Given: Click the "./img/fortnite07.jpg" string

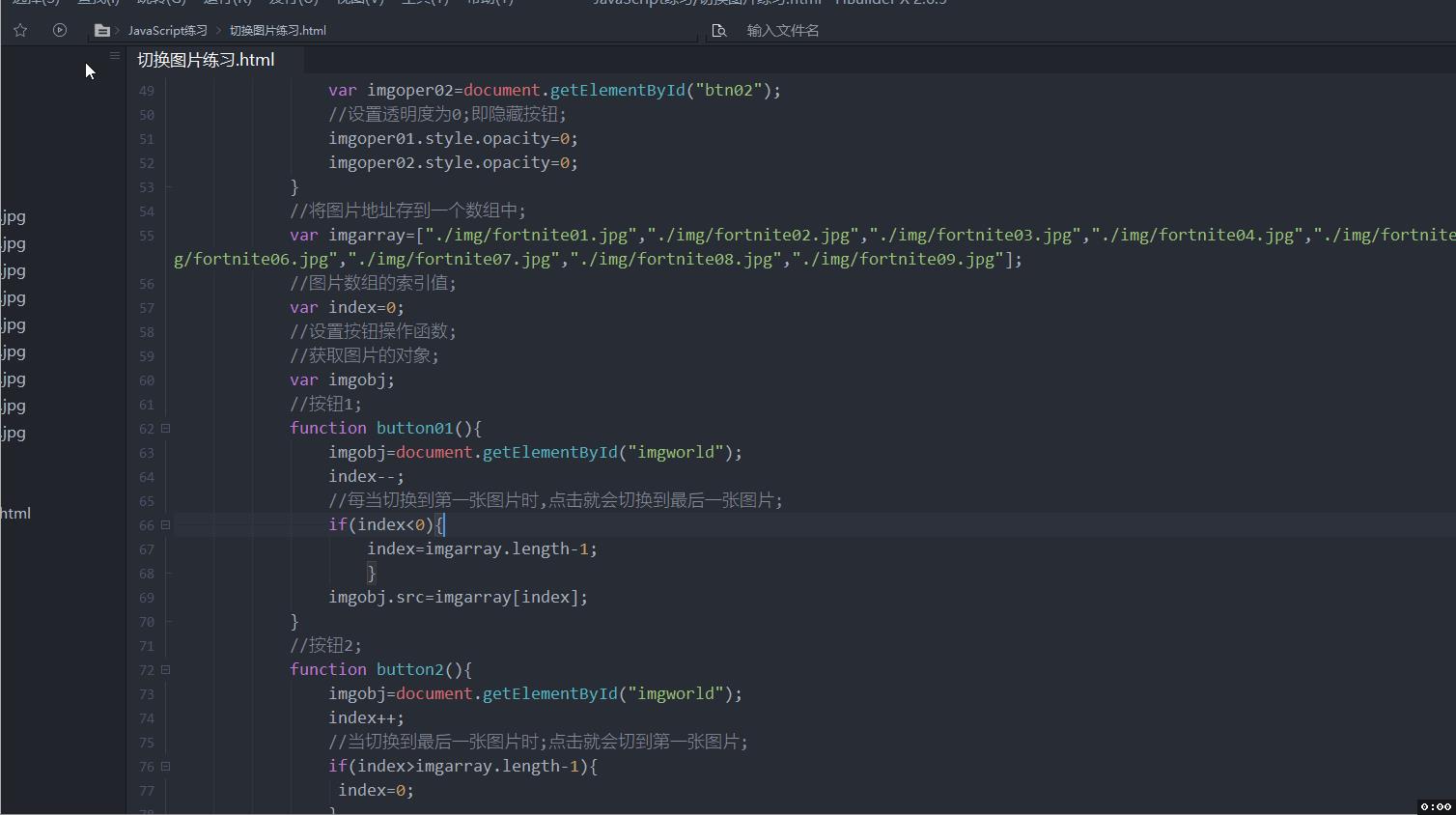Looking at the screenshot, I should point(453,259).
